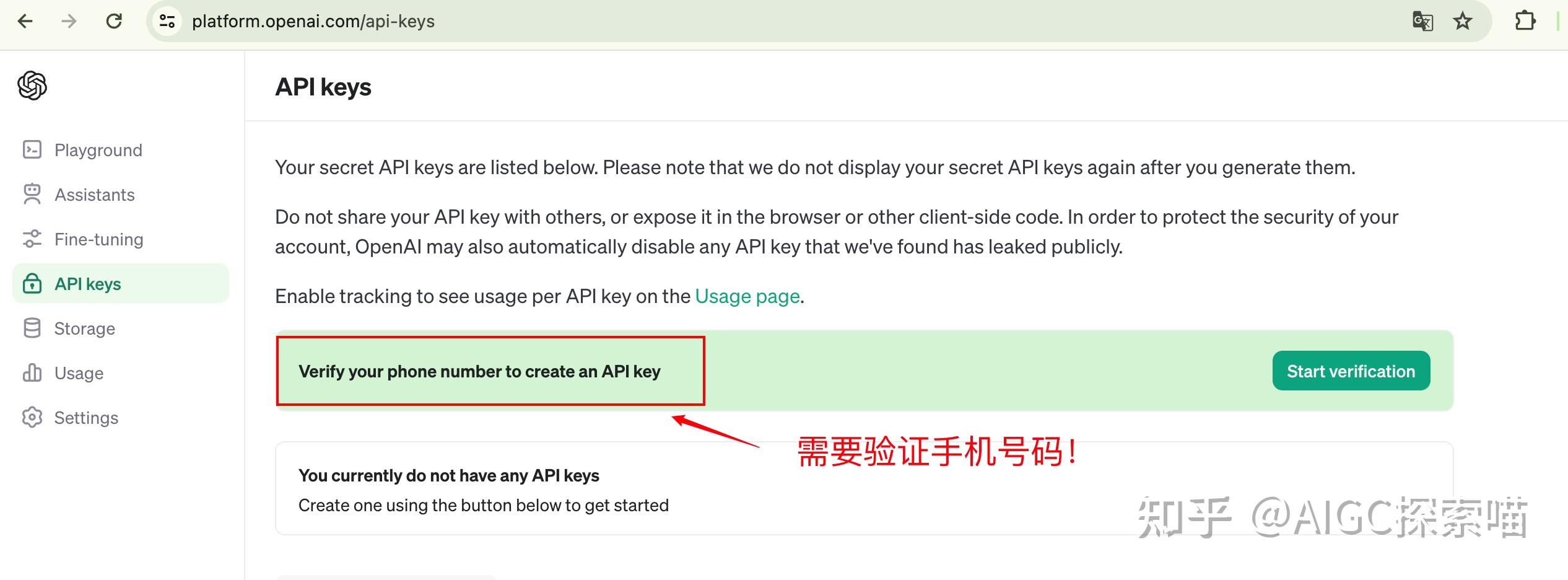Viewport: 1568px width, 580px height.
Task: Click the Settings gear icon
Action: pos(32,418)
